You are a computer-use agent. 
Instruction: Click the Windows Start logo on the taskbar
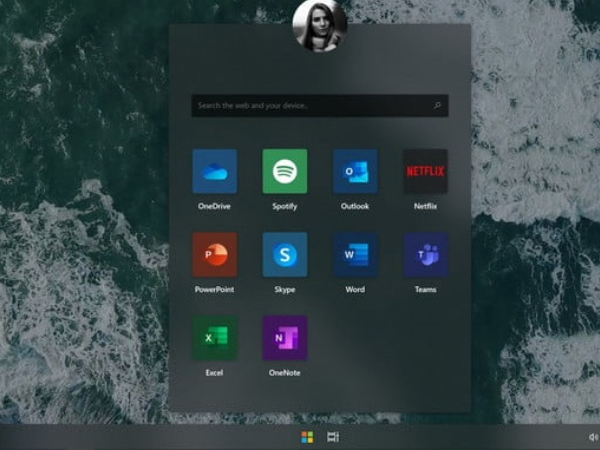(x=307, y=437)
